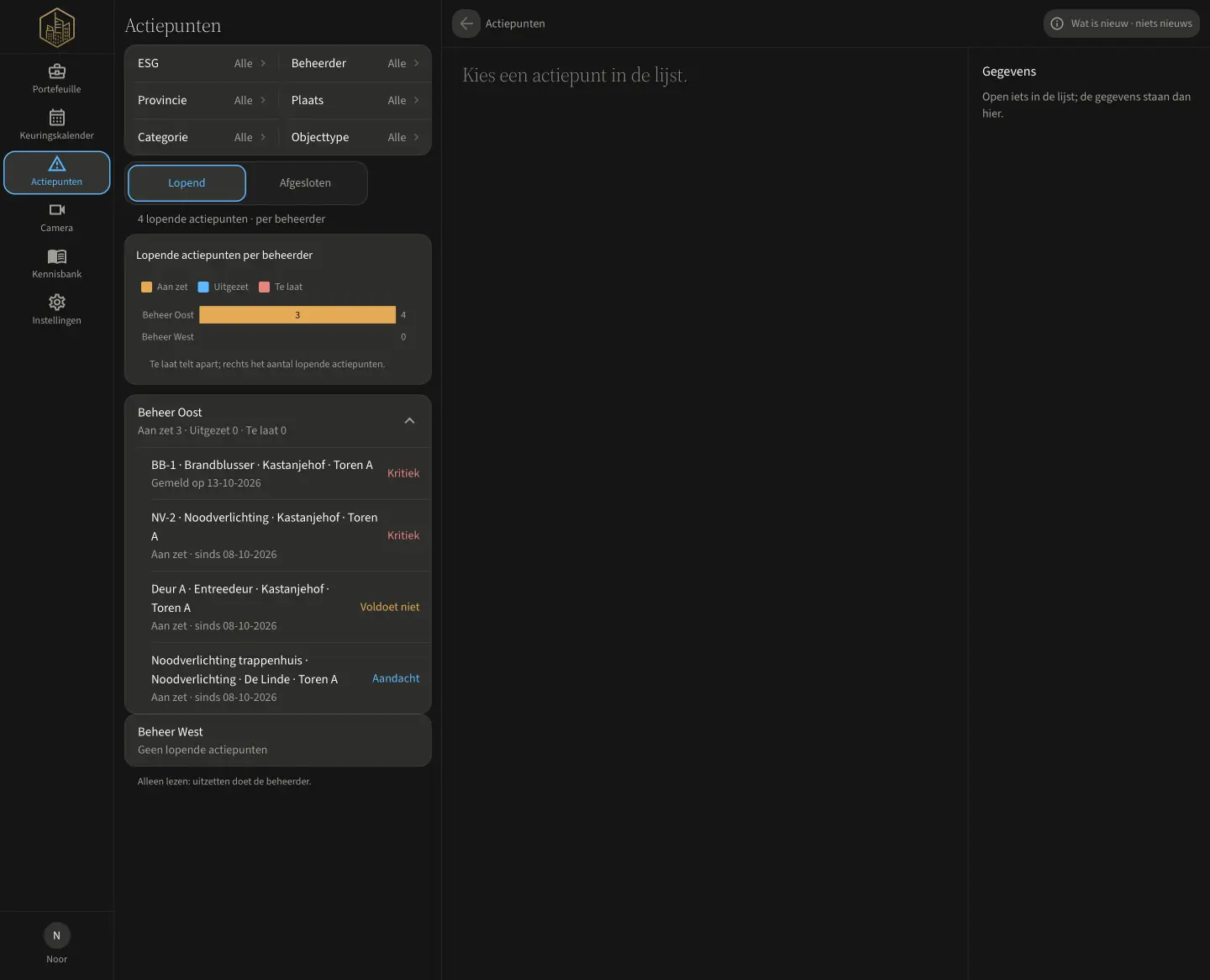1210x980 pixels.
Task: Open the NV-2 Noodverlichting action item
Action: [278, 535]
